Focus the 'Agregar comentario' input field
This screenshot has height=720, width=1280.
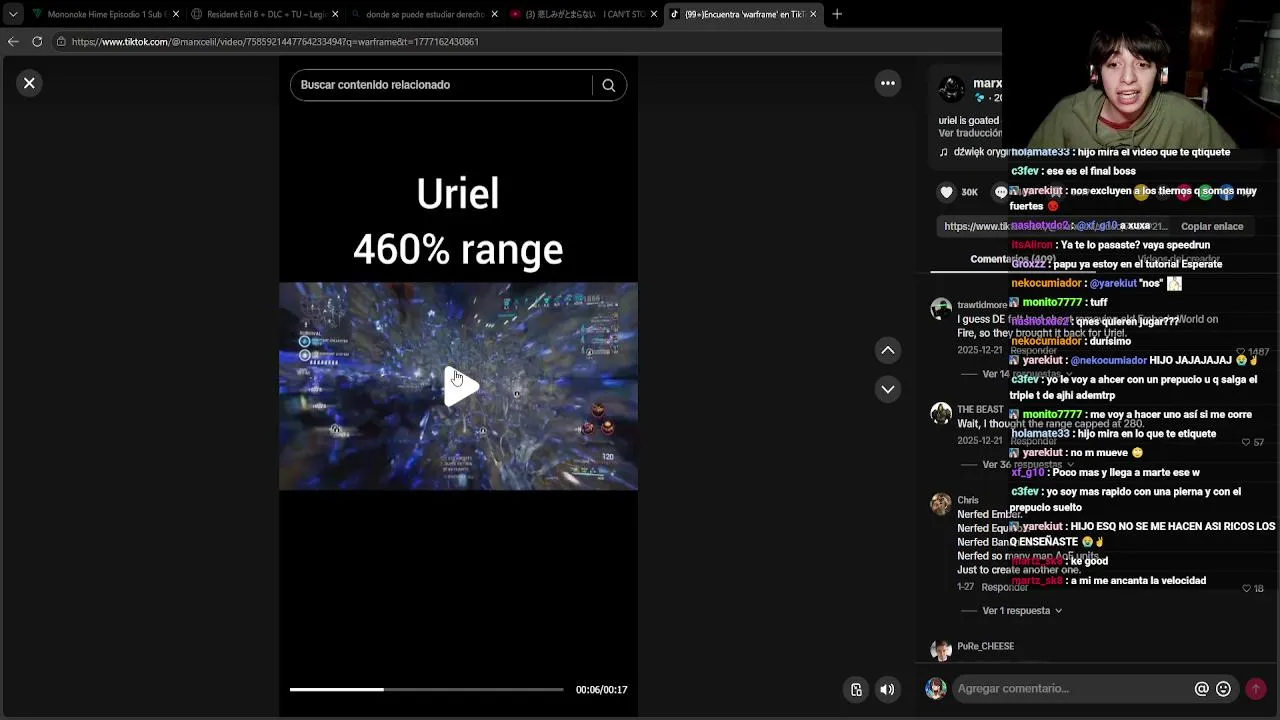(1073, 689)
